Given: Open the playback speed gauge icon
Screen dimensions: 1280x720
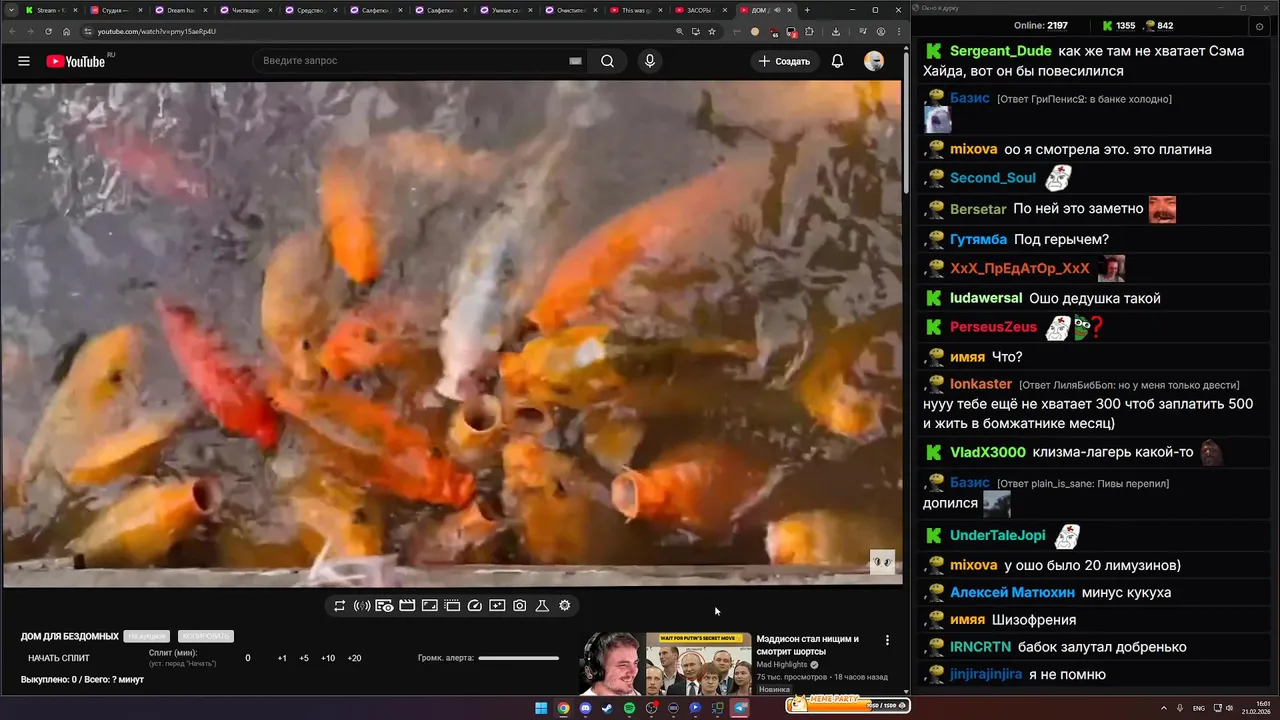Looking at the screenshot, I should click(475, 605).
